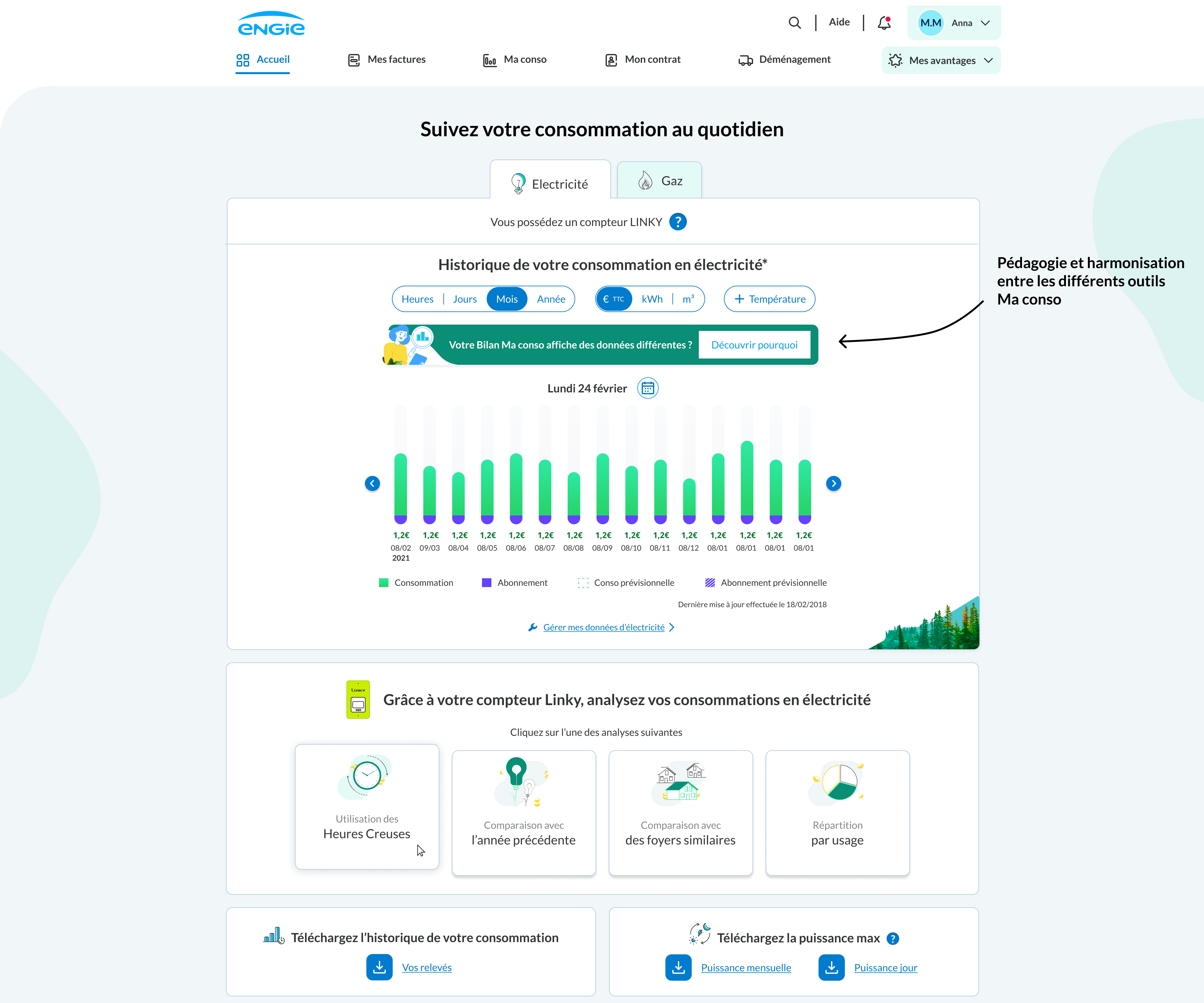Click Puissance mensuelle download icon
Screen dimensions: 1204x1003
[678, 968]
